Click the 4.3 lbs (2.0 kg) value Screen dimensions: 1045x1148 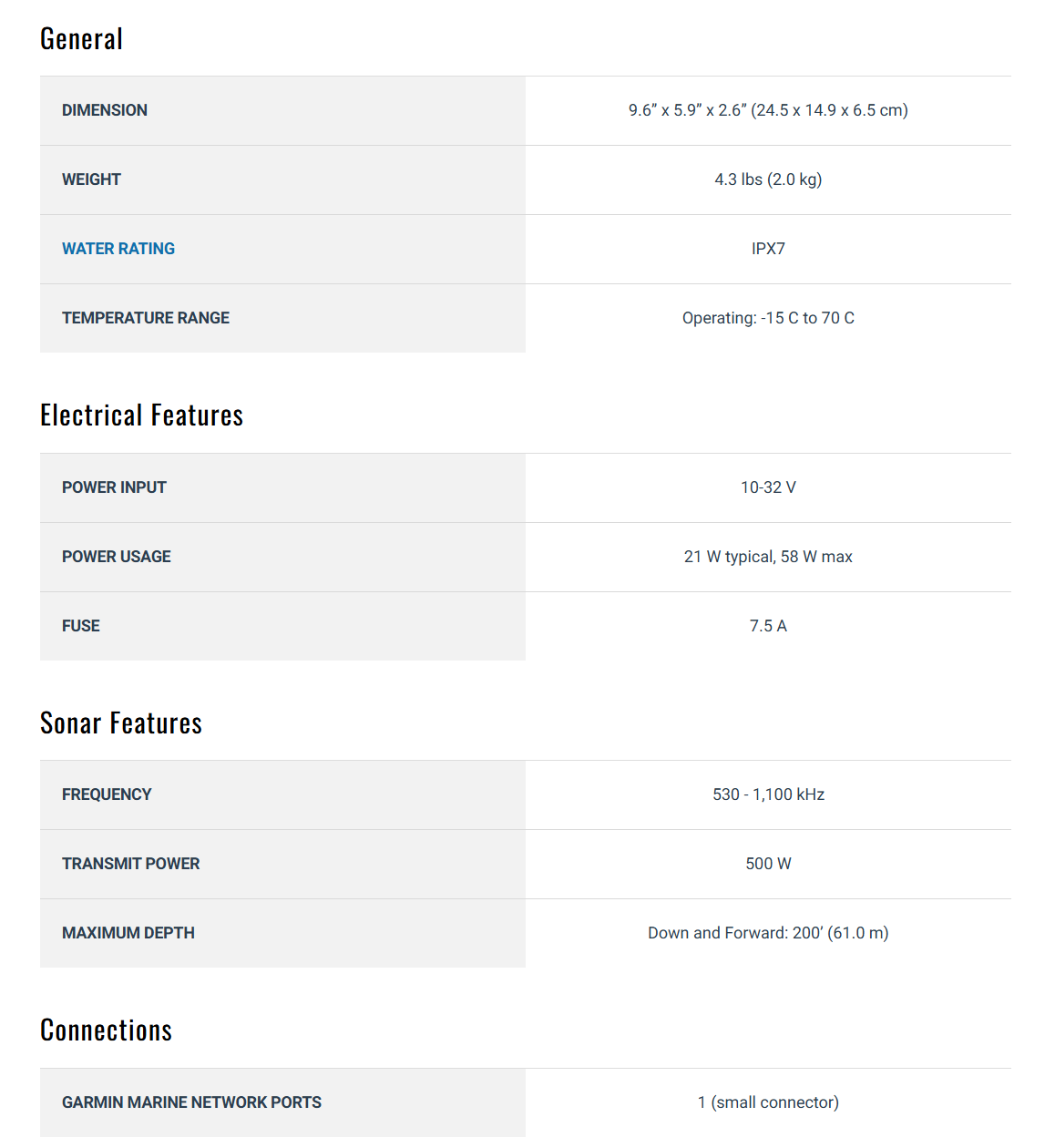(x=768, y=179)
